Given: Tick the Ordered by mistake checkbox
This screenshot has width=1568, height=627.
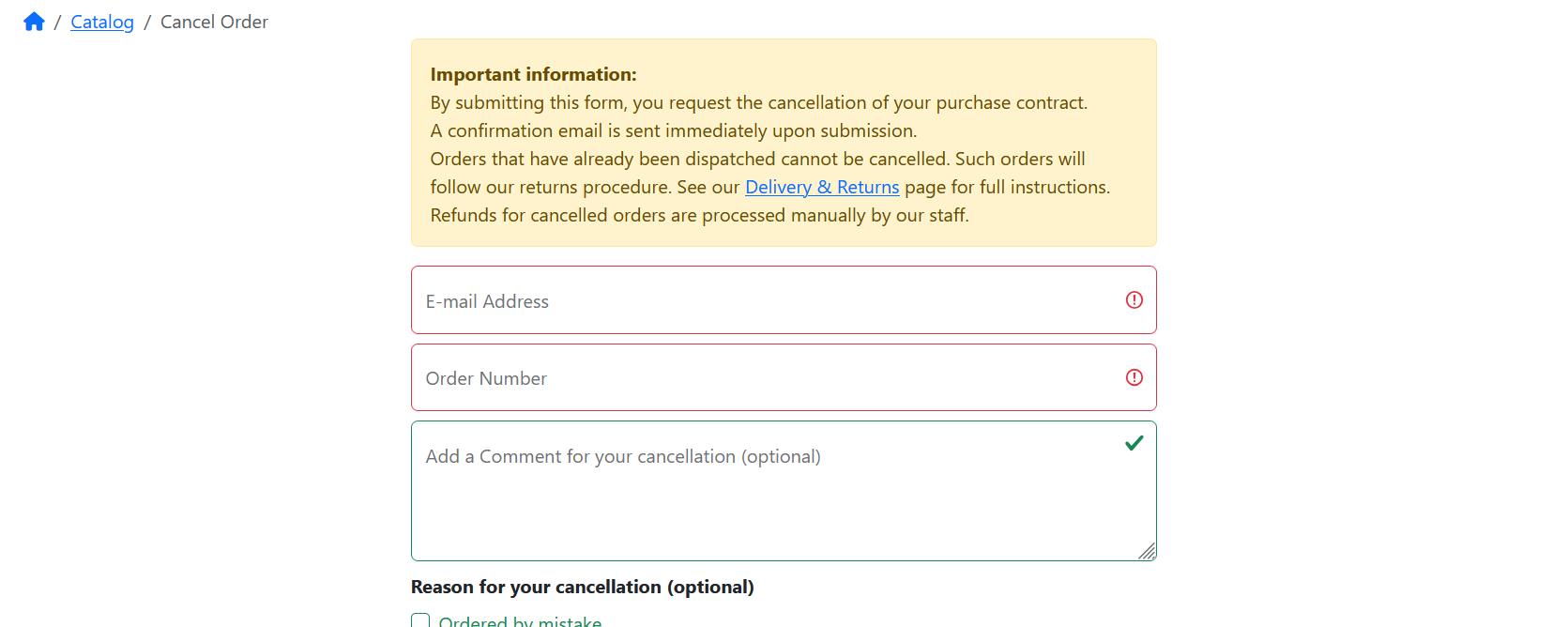Looking at the screenshot, I should (420, 620).
